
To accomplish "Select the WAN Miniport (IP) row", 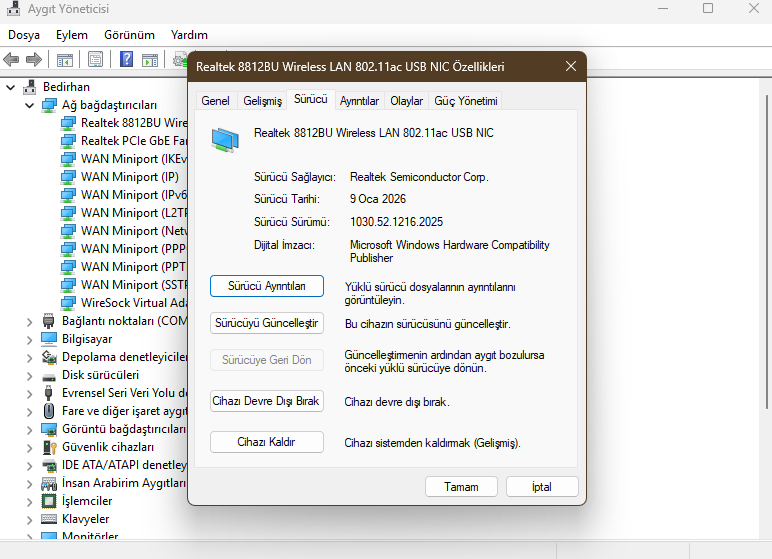I will (x=120, y=177).
